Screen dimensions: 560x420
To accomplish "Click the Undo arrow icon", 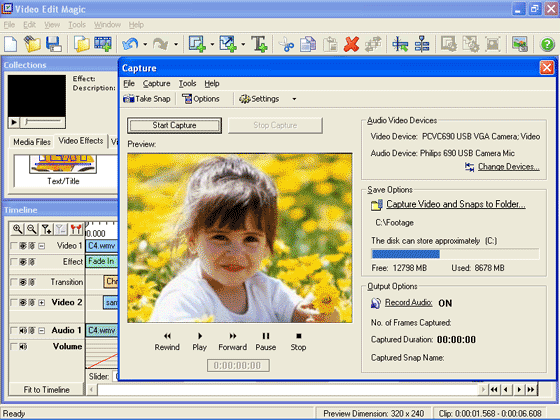I will pyautogui.click(x=130, y=44).
